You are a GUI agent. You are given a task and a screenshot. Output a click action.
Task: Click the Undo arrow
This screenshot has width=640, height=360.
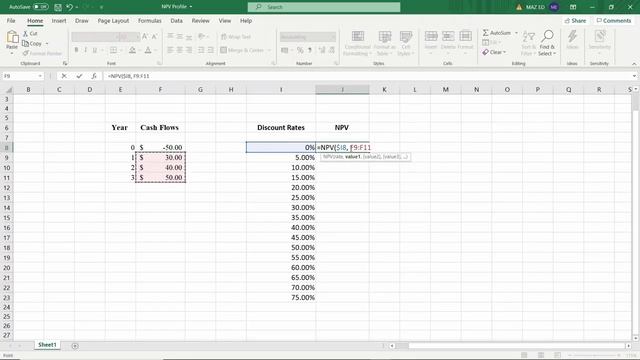pos(69,7)
